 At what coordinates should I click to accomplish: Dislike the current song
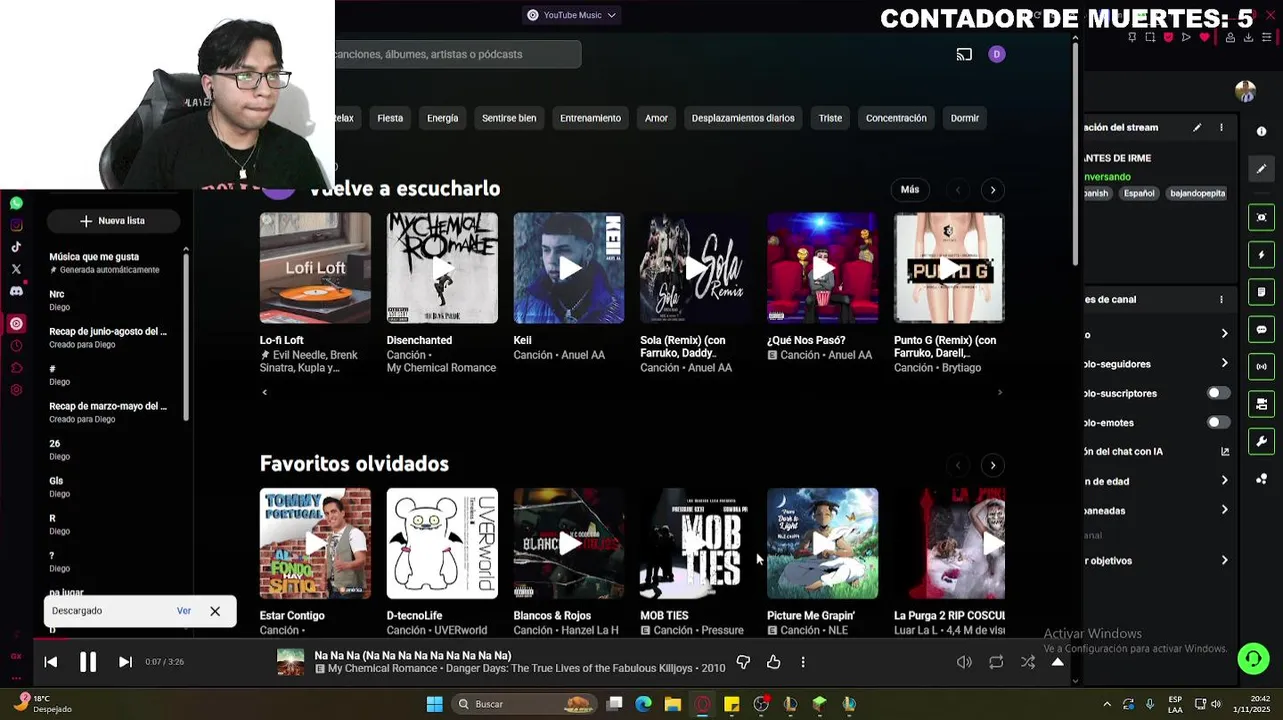pyautogui.click(x=743, y=662)
